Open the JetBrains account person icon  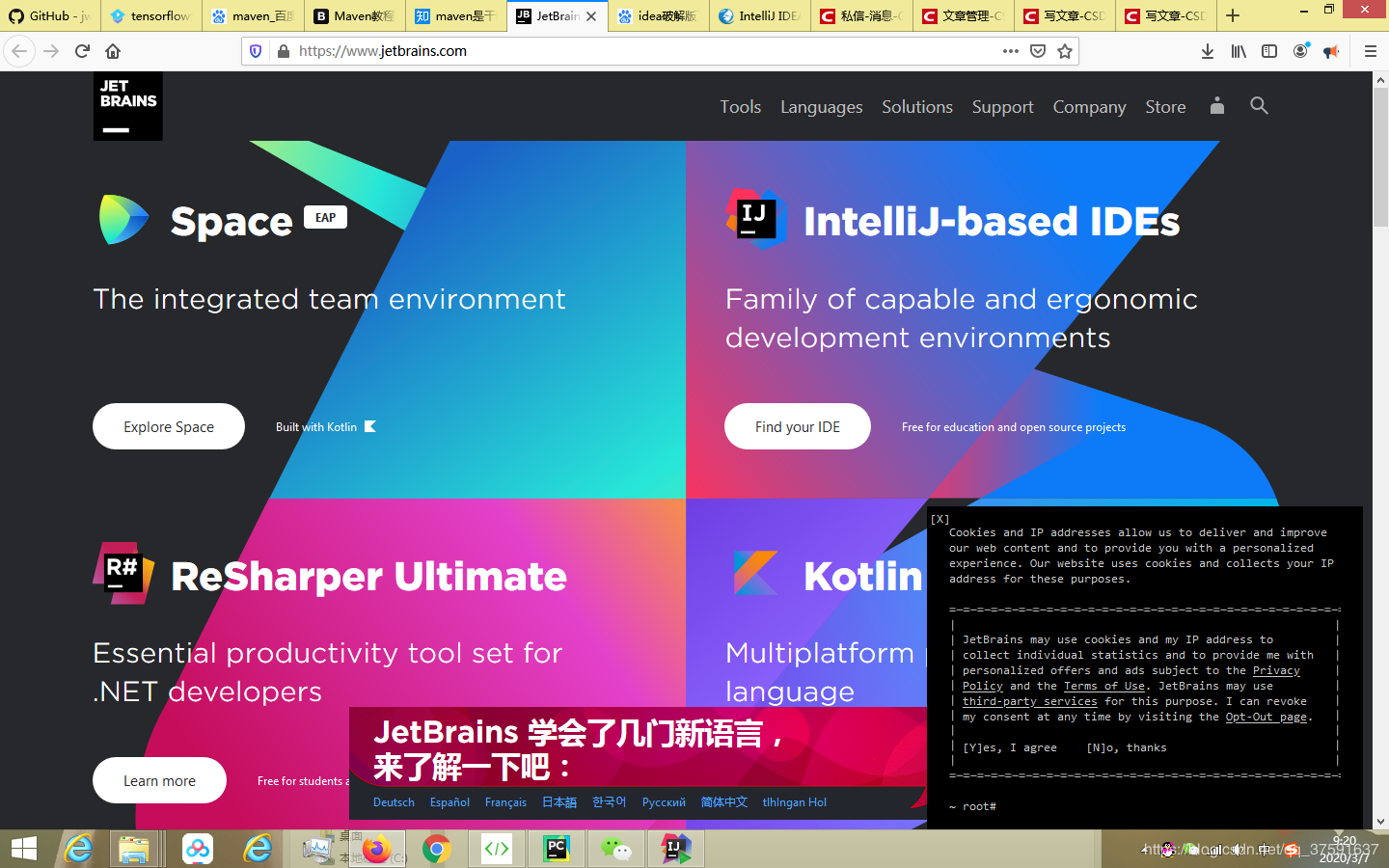point(1217,105)
